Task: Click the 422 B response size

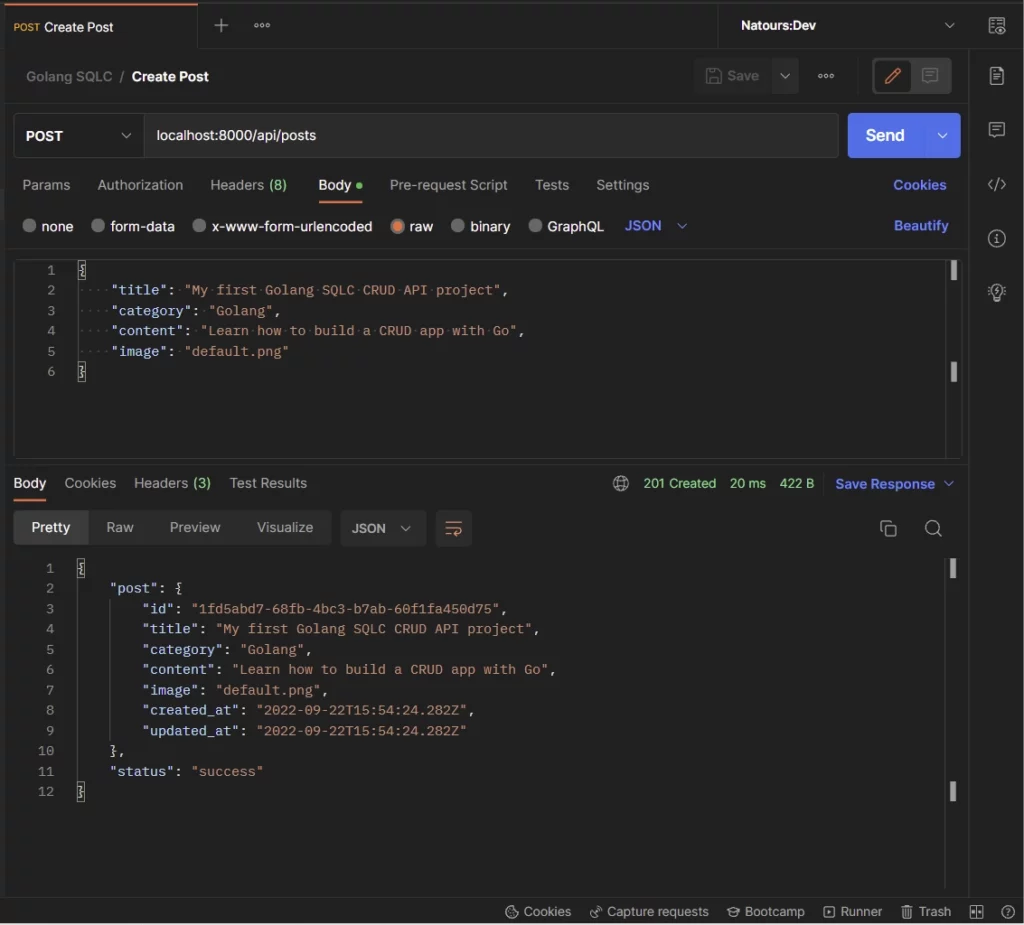Action: coord(797,483)
